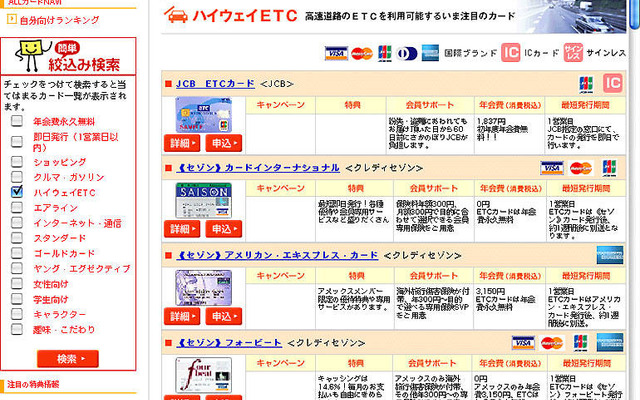Viewport: 640px width, 400px height.
Task: Check the 年会費永久無料 checkbox
Action: coord(17,121)
